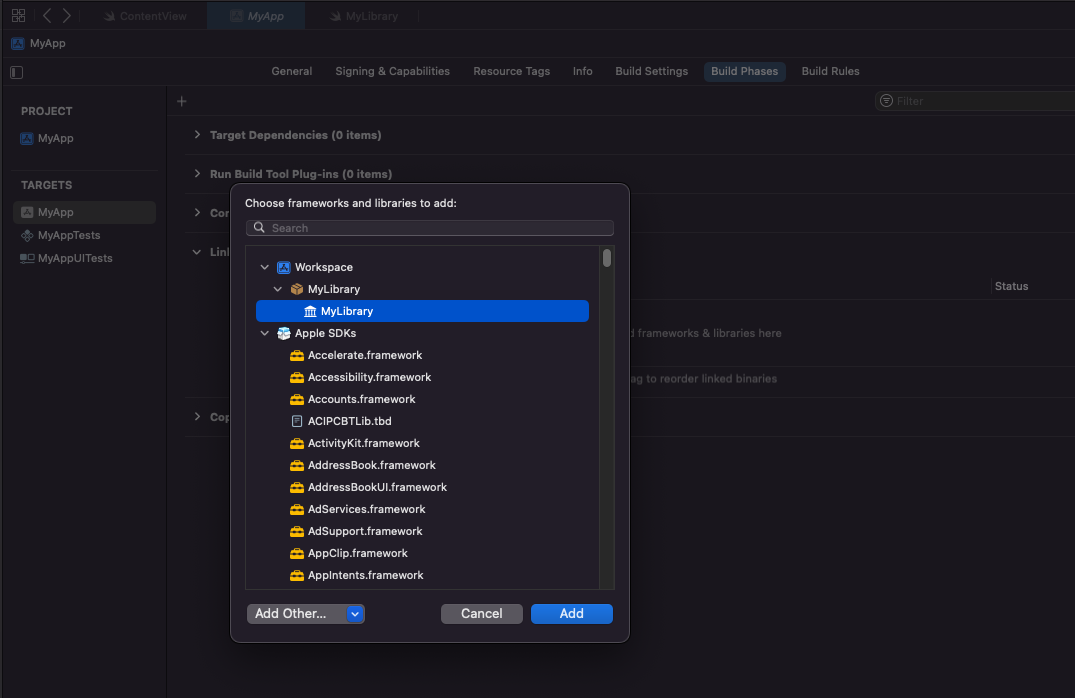Click the MyLibrary package box icon
1075x698 pixels.
[x=296, y=289]
